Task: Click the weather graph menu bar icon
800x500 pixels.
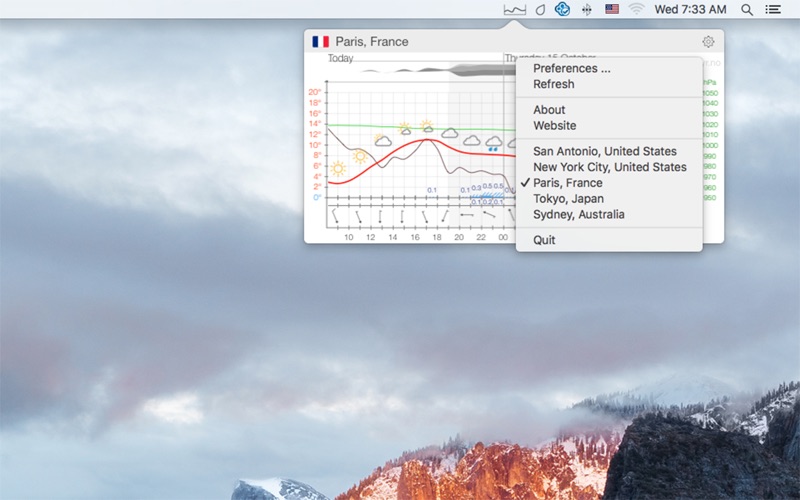Action: (514, 9)
